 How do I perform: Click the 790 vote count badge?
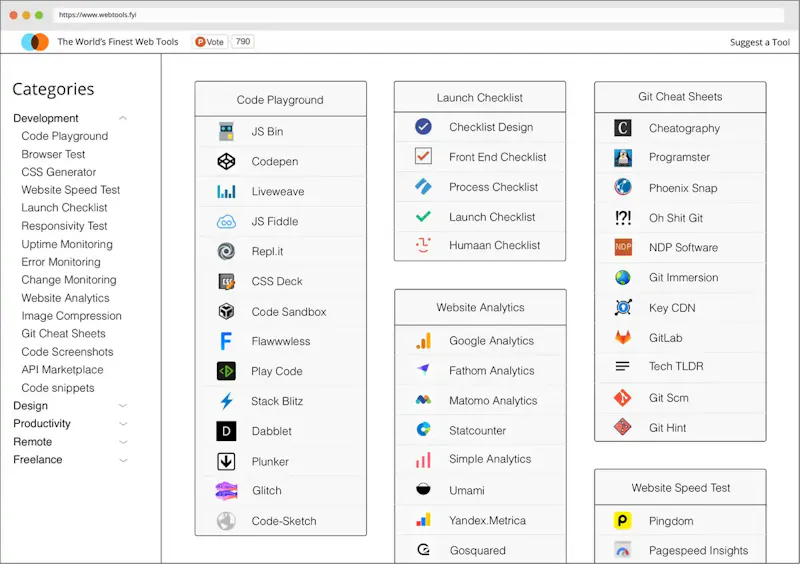[x=243, y=41]
